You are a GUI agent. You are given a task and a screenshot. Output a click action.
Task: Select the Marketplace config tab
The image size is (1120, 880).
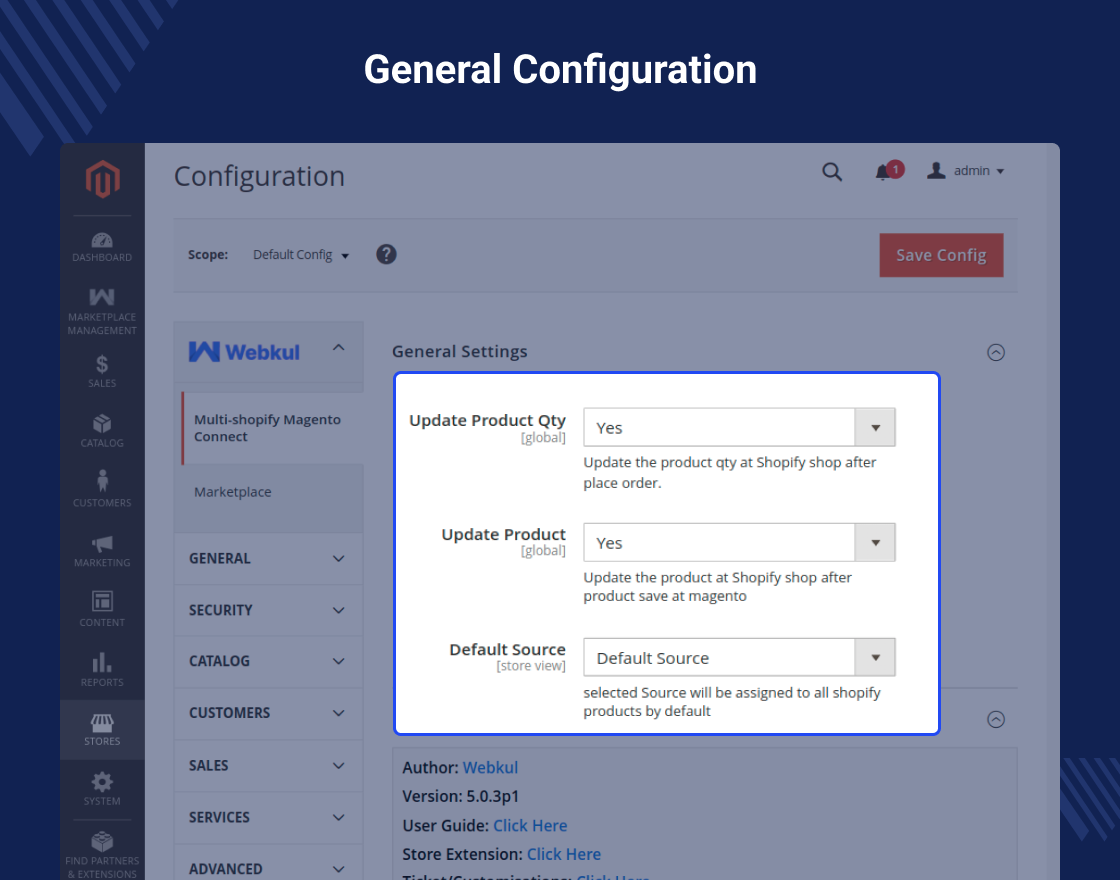233,491
